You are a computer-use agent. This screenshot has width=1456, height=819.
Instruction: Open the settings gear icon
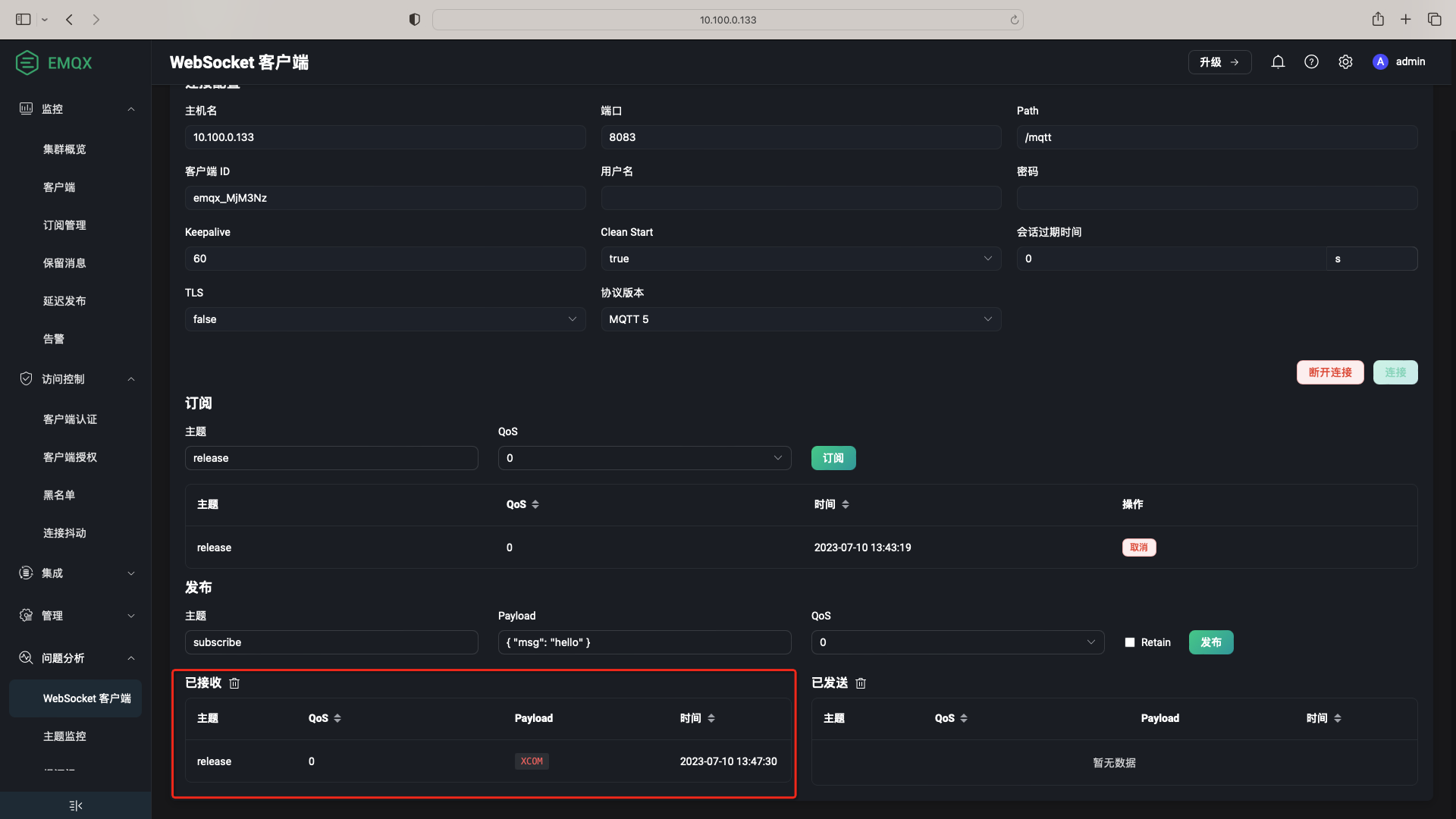click(1345, 62)
